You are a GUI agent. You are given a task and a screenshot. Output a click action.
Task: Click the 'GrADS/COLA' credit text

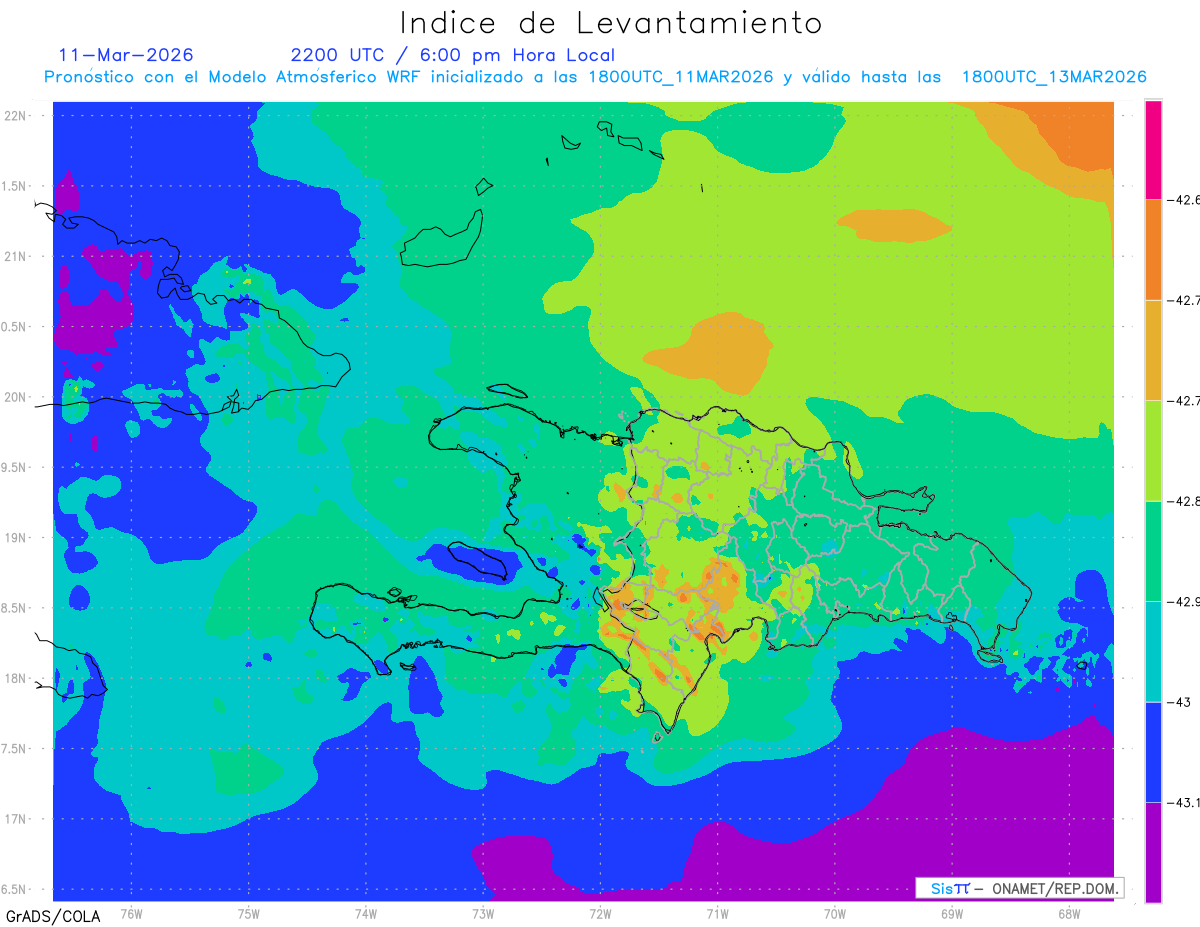pyautogui.click(x=53, y=916)
